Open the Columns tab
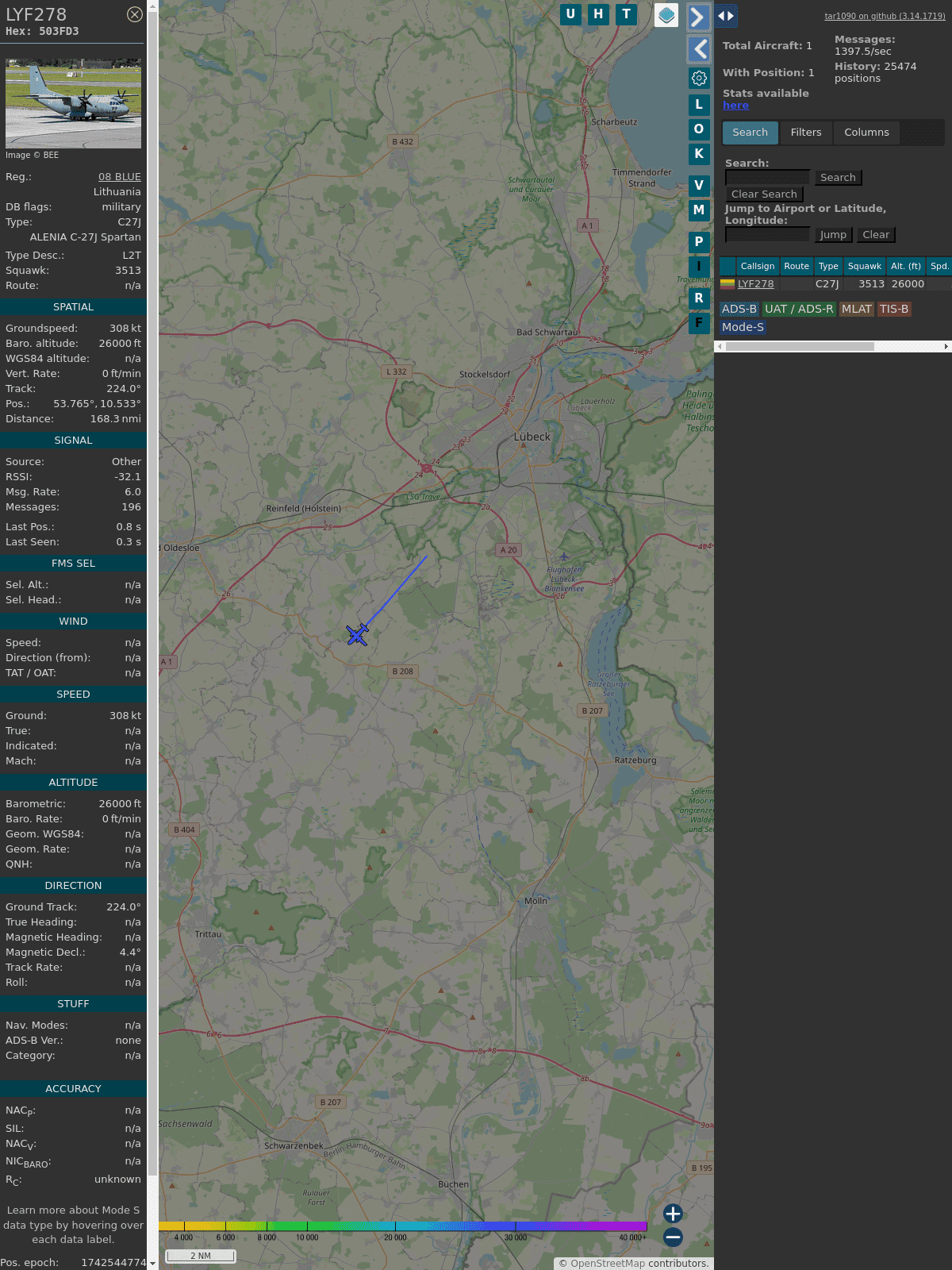 click(866, 133)
